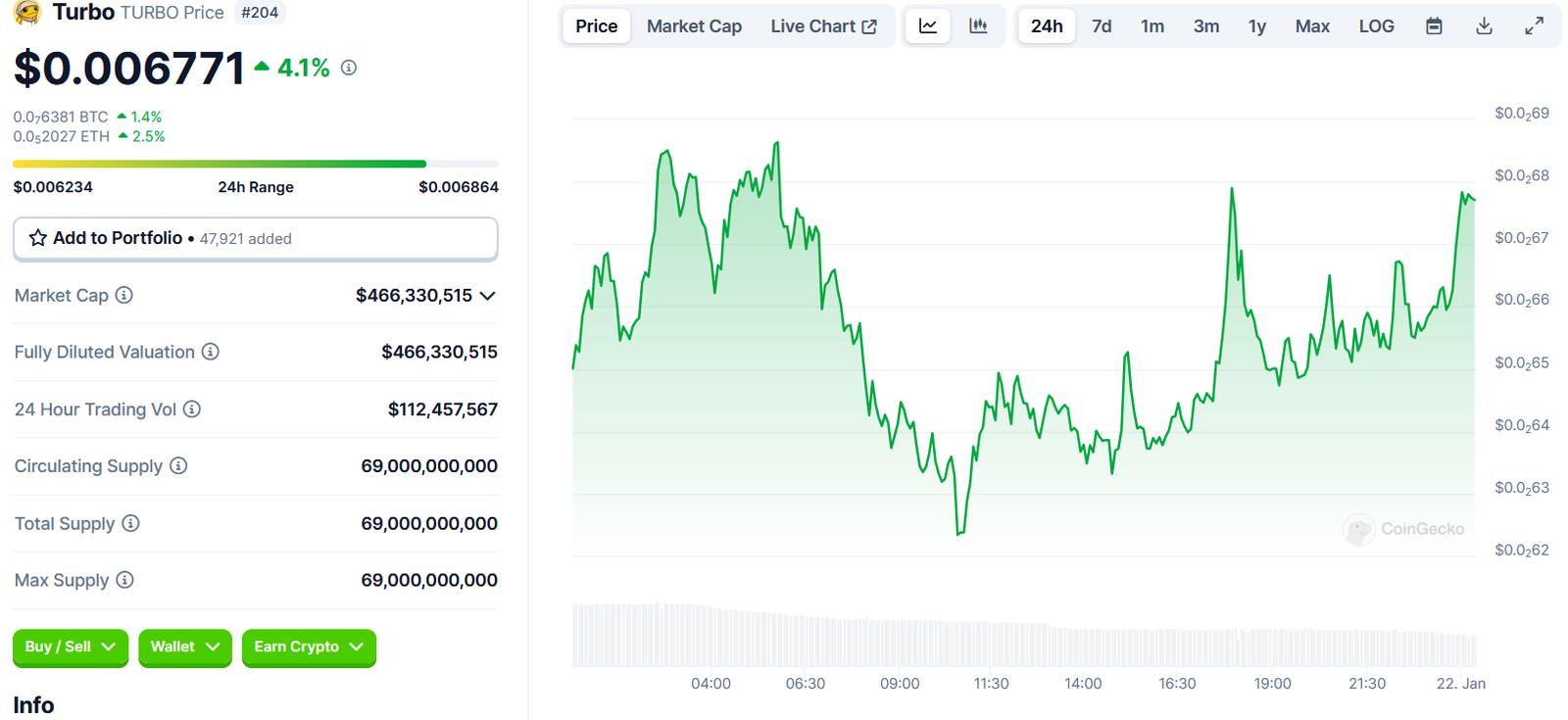Select 3m time range
Image resolution: width=1568 pixels, height=720 pixels.
click(1206, 26)
